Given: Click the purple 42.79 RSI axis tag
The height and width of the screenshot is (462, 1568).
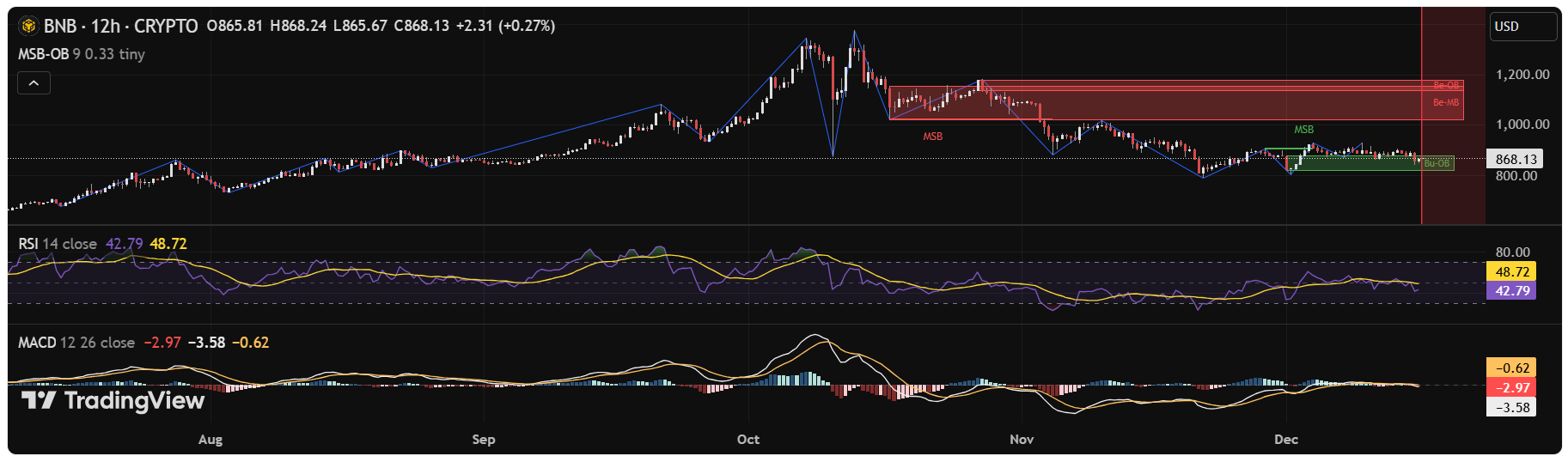Looking at the screenshot, I should click(x=1511, y=291).
